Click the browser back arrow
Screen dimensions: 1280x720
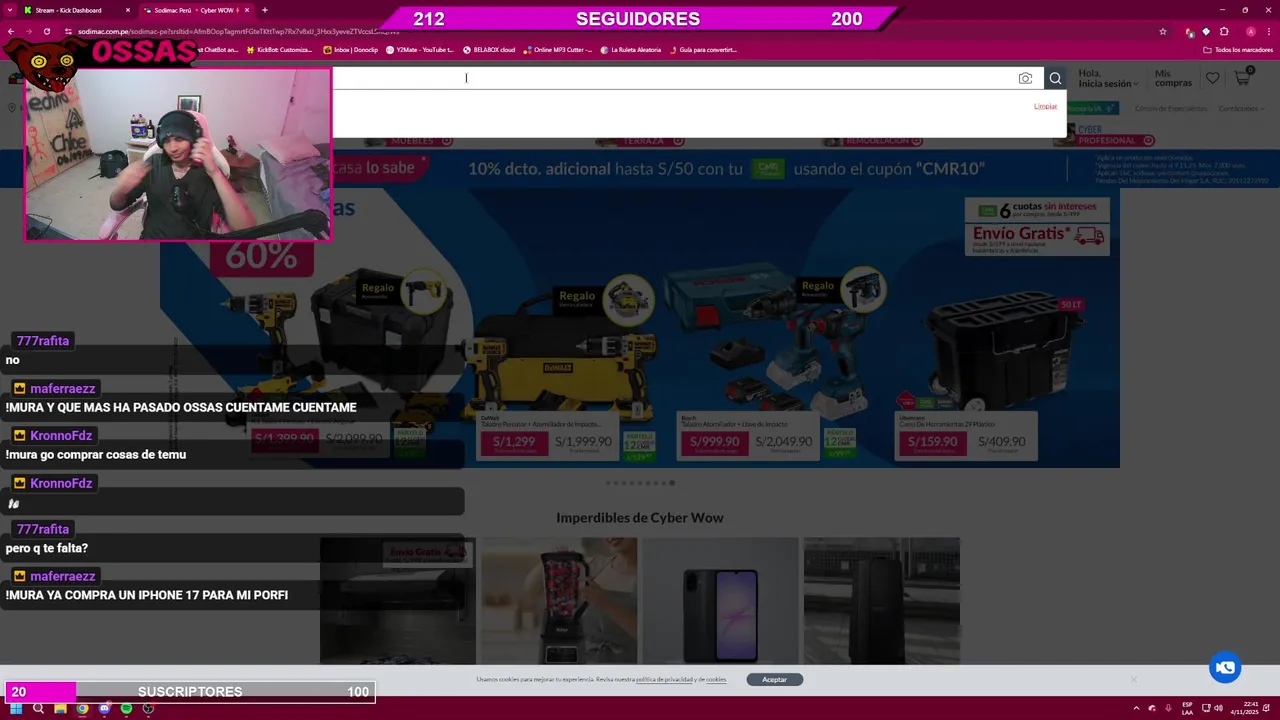[x=12, y=31]
